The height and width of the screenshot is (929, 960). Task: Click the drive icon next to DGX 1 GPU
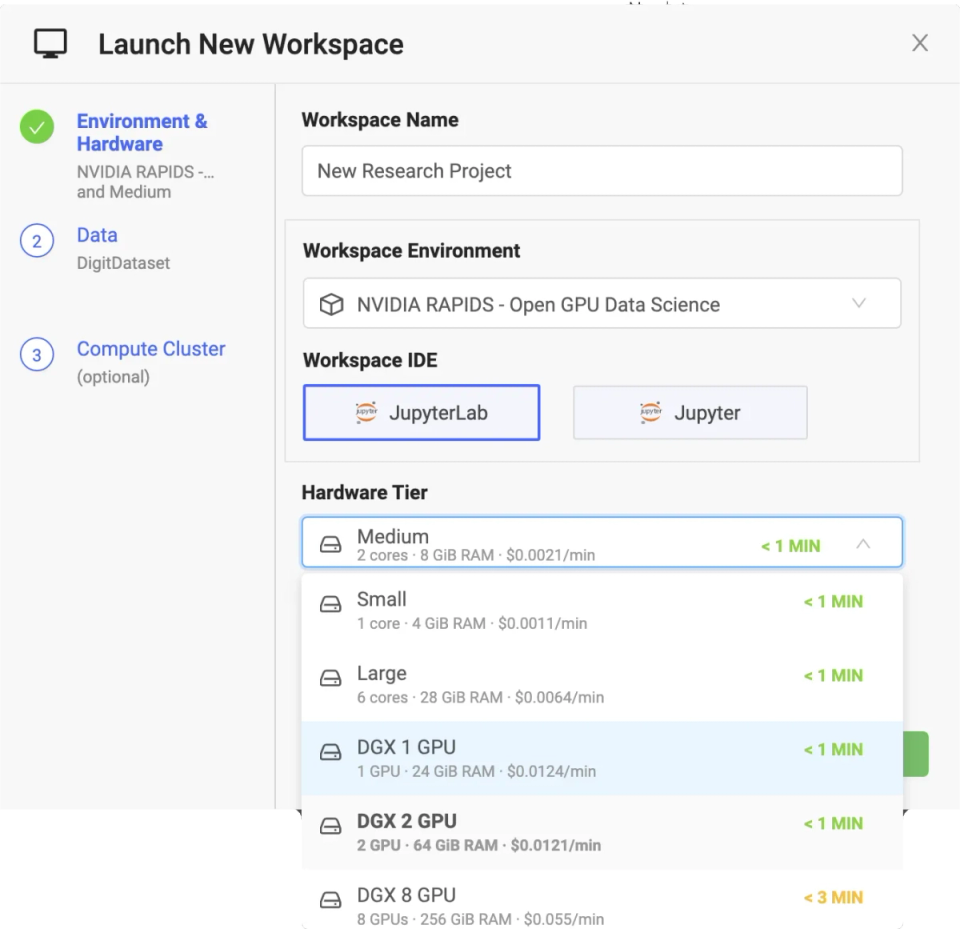(331, 752)
